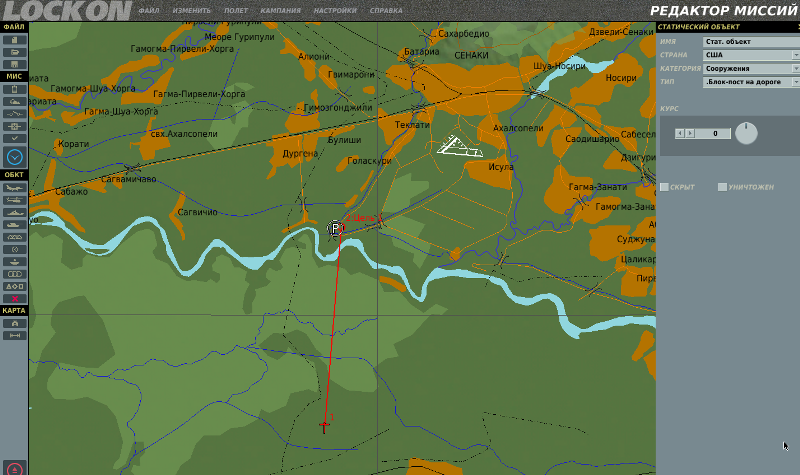Click the Корати village label

(73, 144)
